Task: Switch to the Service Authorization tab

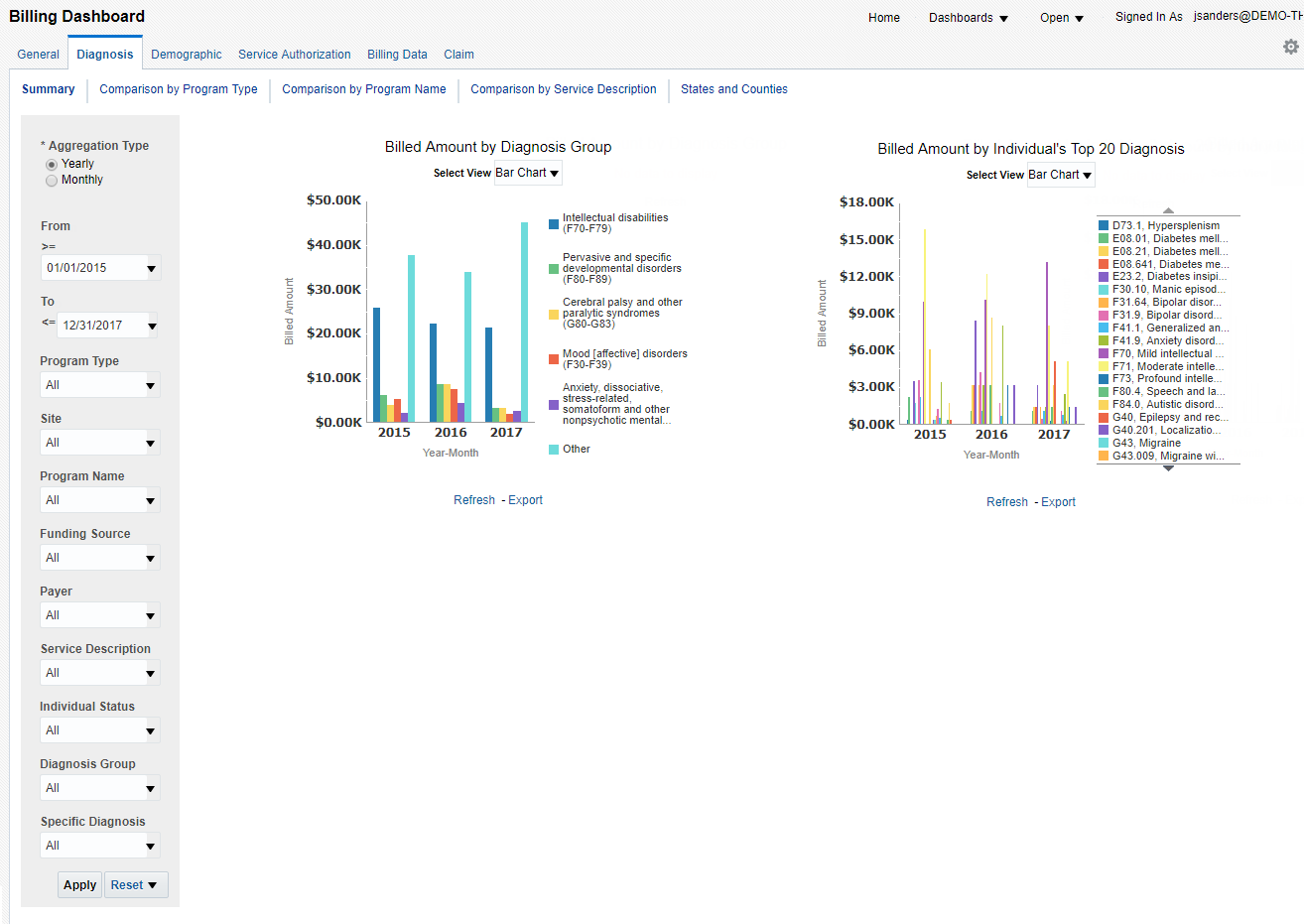Action: tap(295, 55)
